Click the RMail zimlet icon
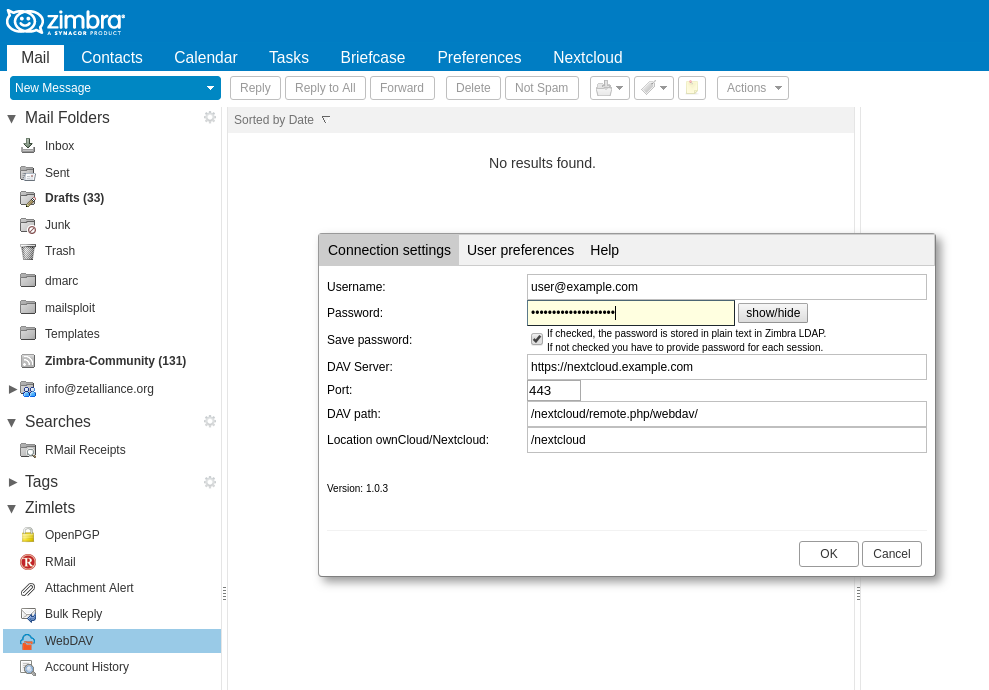 tap(28, 562)
